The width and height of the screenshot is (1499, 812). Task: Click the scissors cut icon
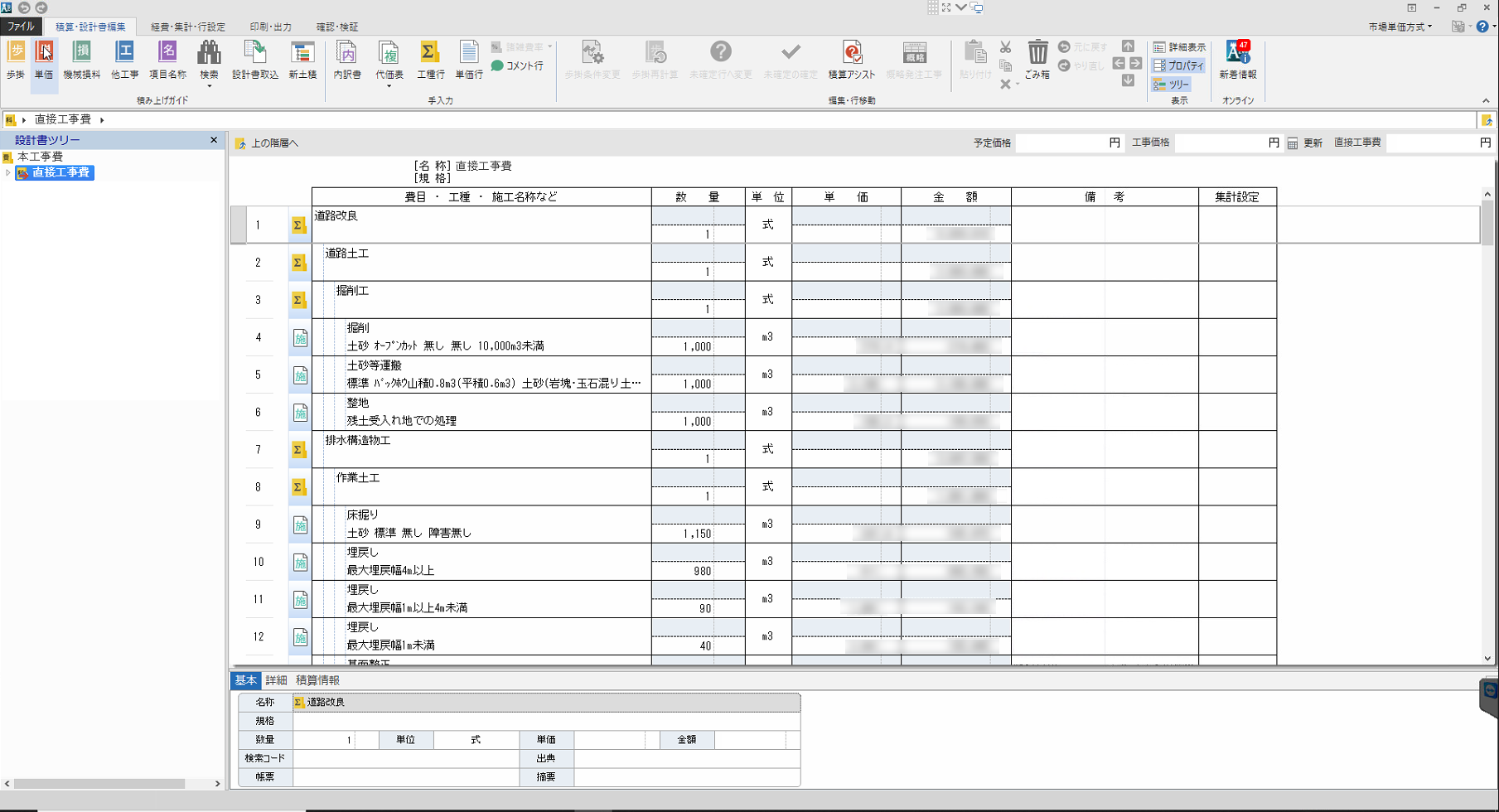pyautogui.click(x=1005, y=47)
